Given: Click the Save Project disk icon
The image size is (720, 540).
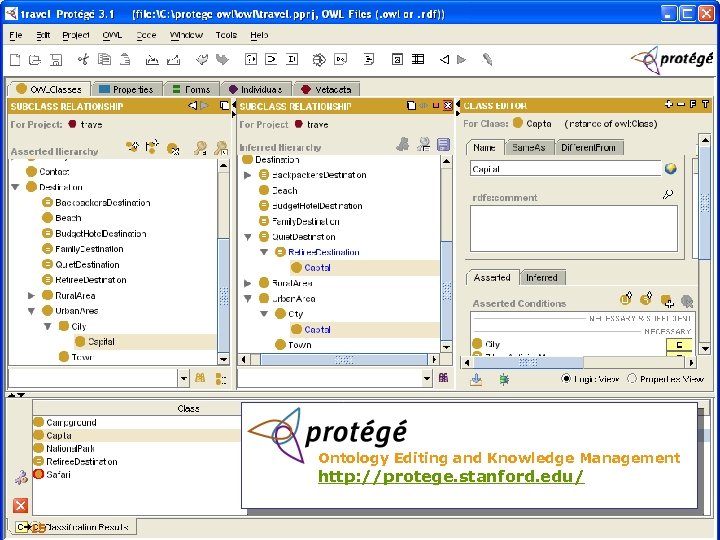Looking at the screenshot, I should click(x=56, y=60).
